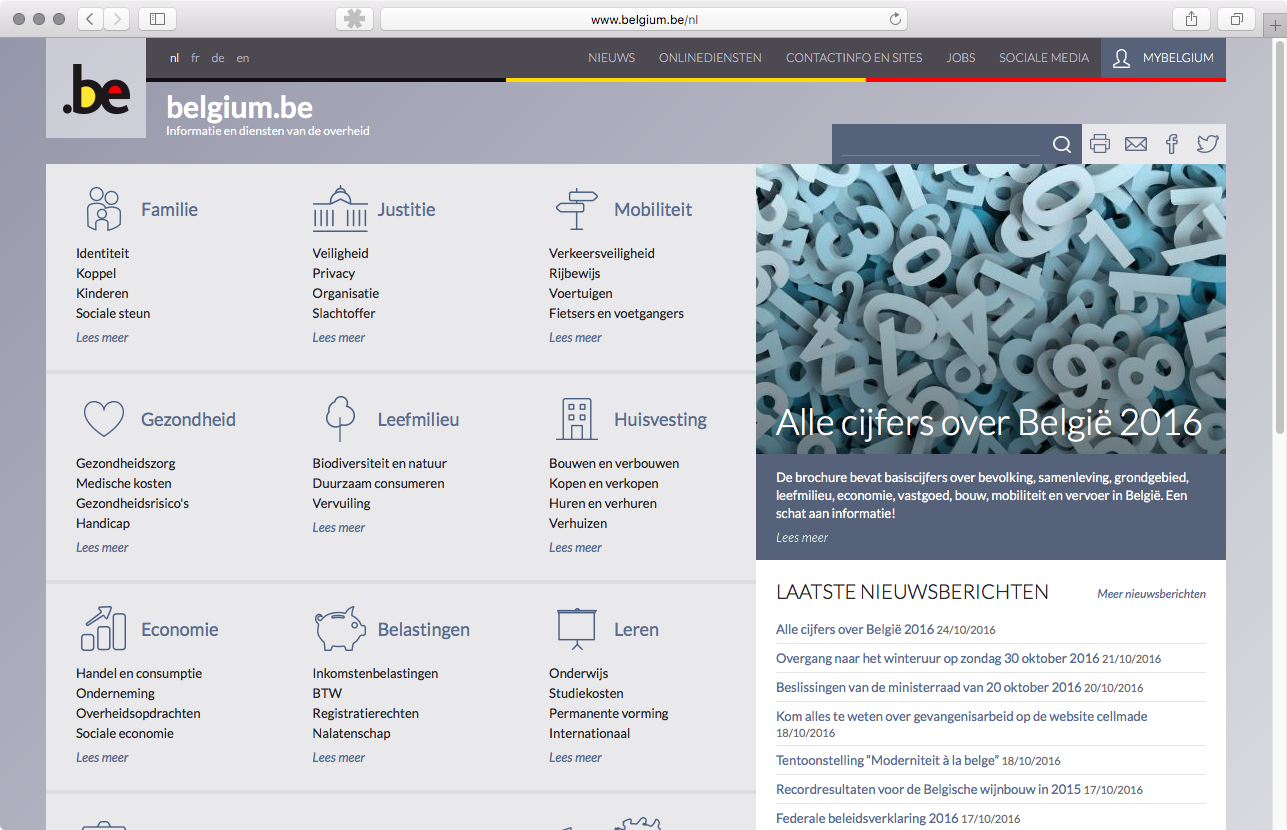Open the Jobs menu item
Image resolution: width=1287 pixels, height=830 pixels.
click(x=961, y=58)
